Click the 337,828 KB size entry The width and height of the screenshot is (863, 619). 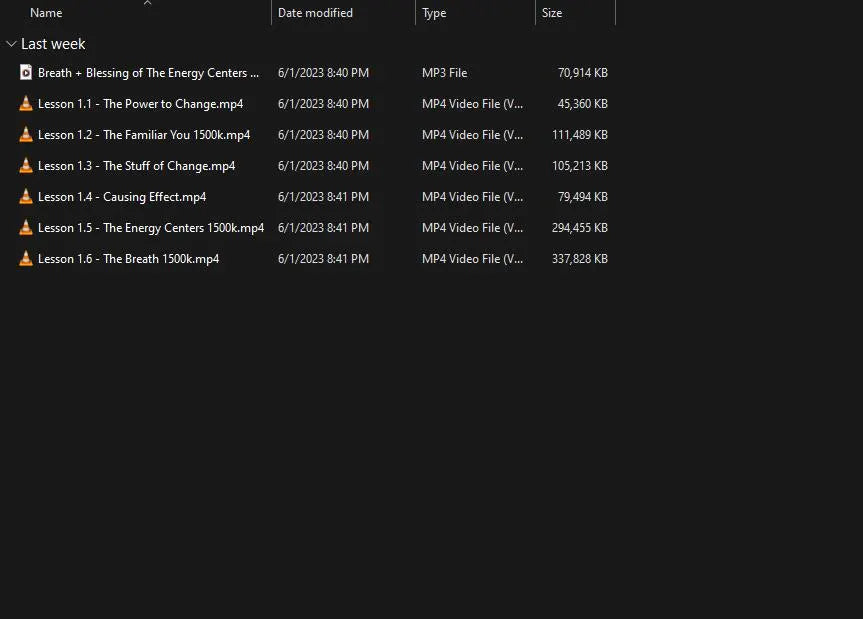[x=580, y=259]
